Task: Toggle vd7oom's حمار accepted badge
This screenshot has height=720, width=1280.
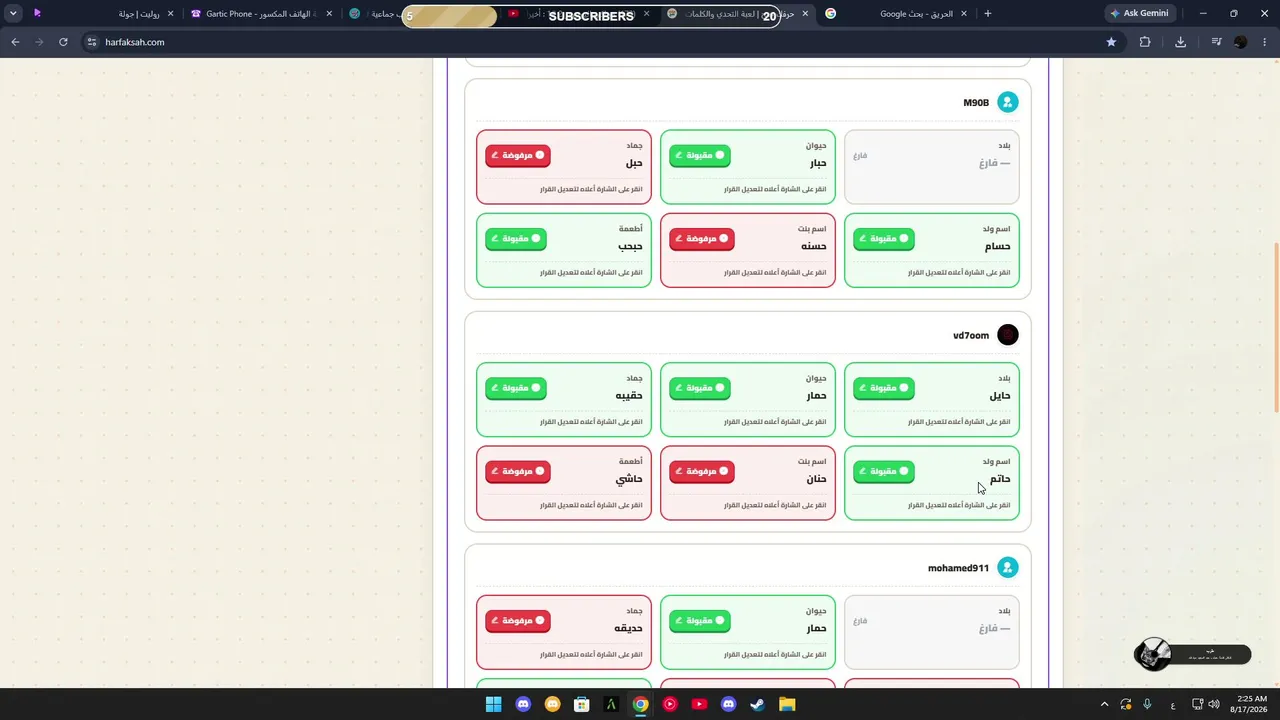Action: 700,388
